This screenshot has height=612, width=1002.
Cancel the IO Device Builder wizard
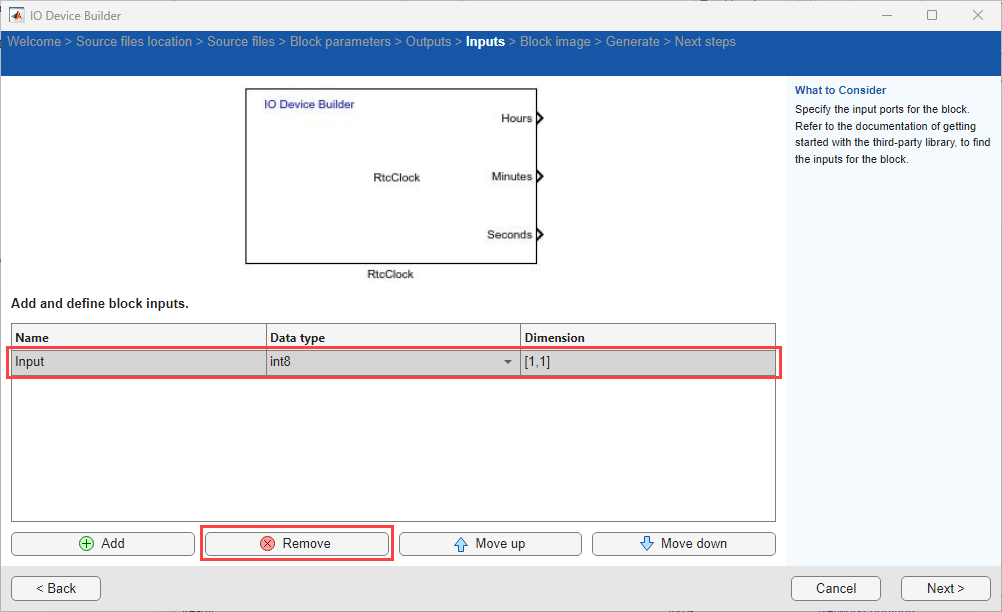pyautogui.click(x=835, y=588)
